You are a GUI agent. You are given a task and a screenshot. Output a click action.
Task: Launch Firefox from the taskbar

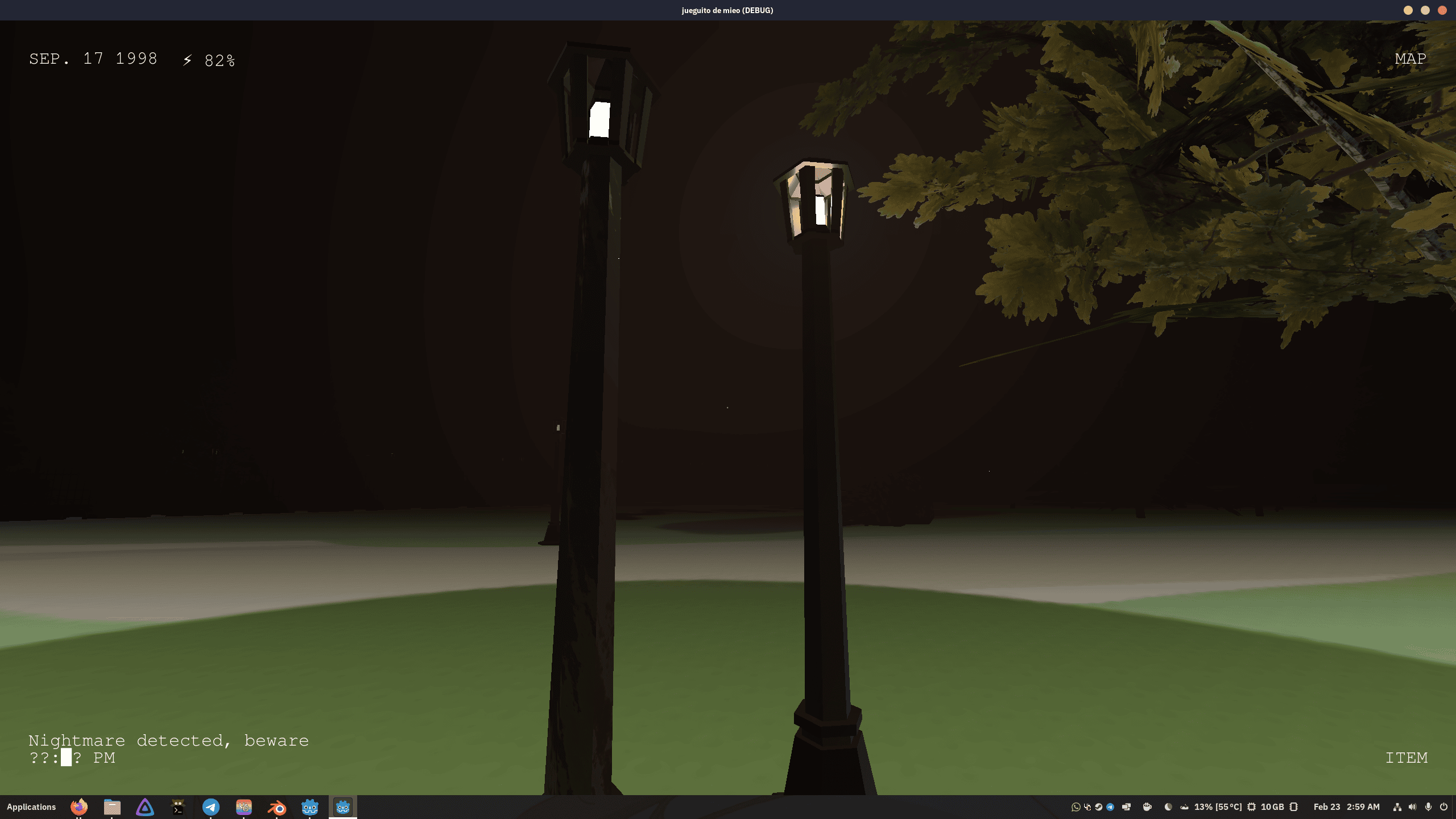79,807
